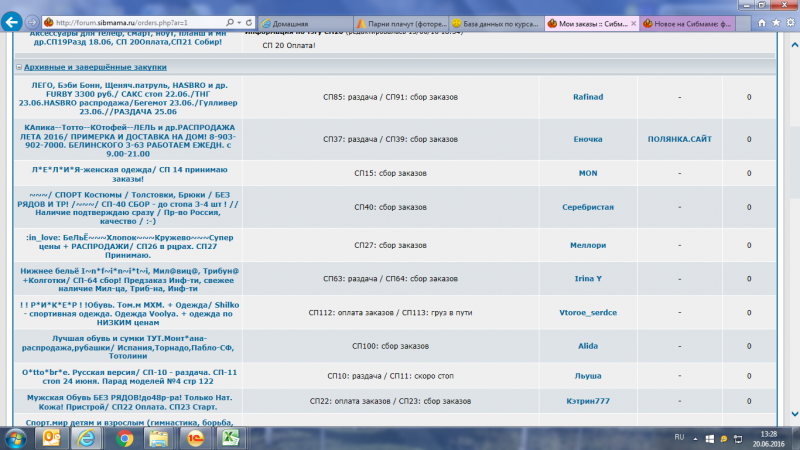The height and width of the screenshot is (450, 800).
Task: Open the address bar dropdown arrow
Action: coord(239,22)
